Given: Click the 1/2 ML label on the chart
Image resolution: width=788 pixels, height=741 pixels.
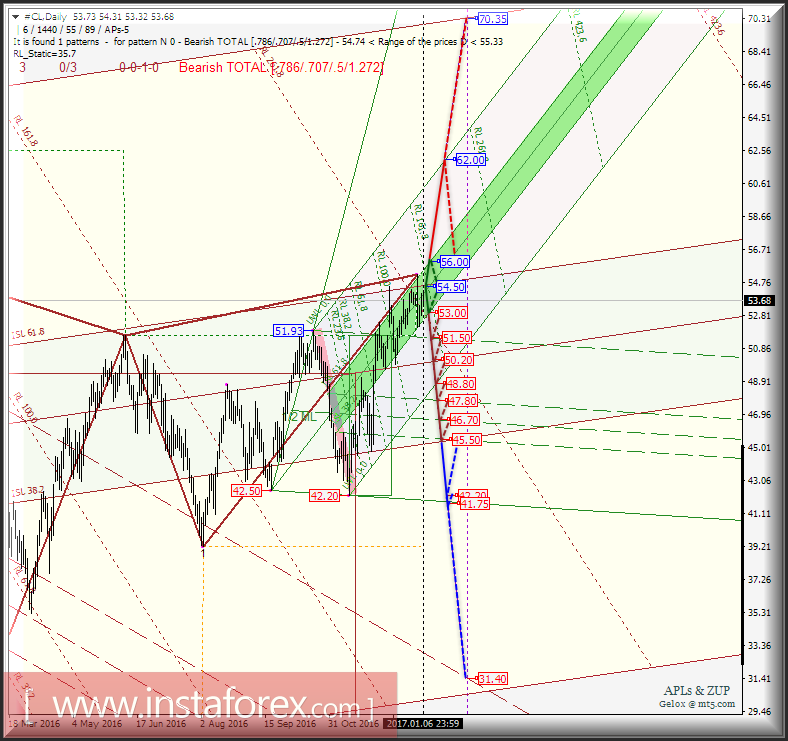Looking at the screenshot, I should click(x=301, y=417).
